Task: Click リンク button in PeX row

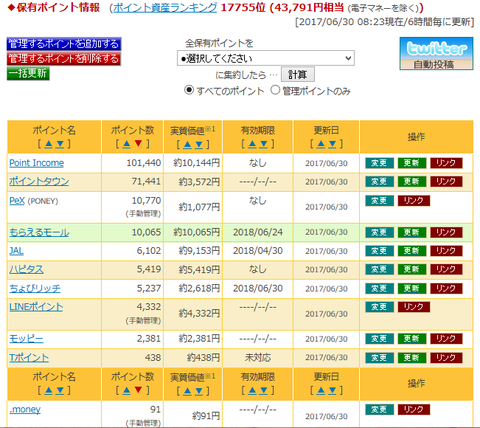Action: [x=414, y=201]
